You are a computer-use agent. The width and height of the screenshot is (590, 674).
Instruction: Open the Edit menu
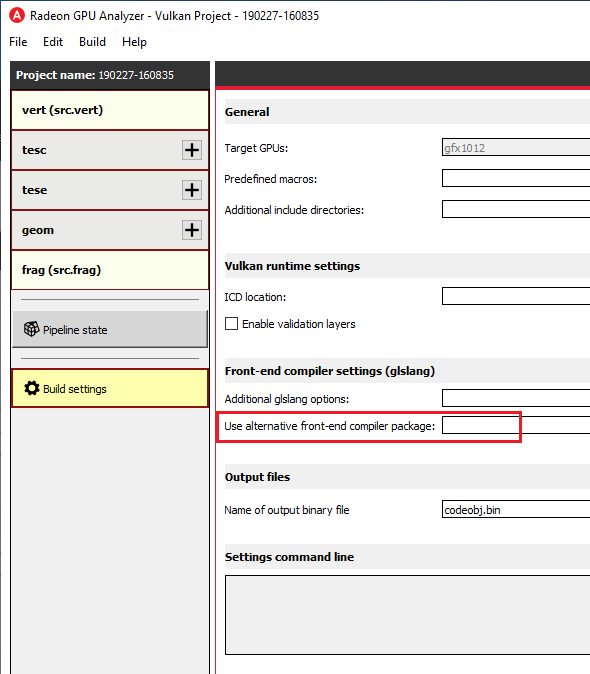click(x=53, y=42)
